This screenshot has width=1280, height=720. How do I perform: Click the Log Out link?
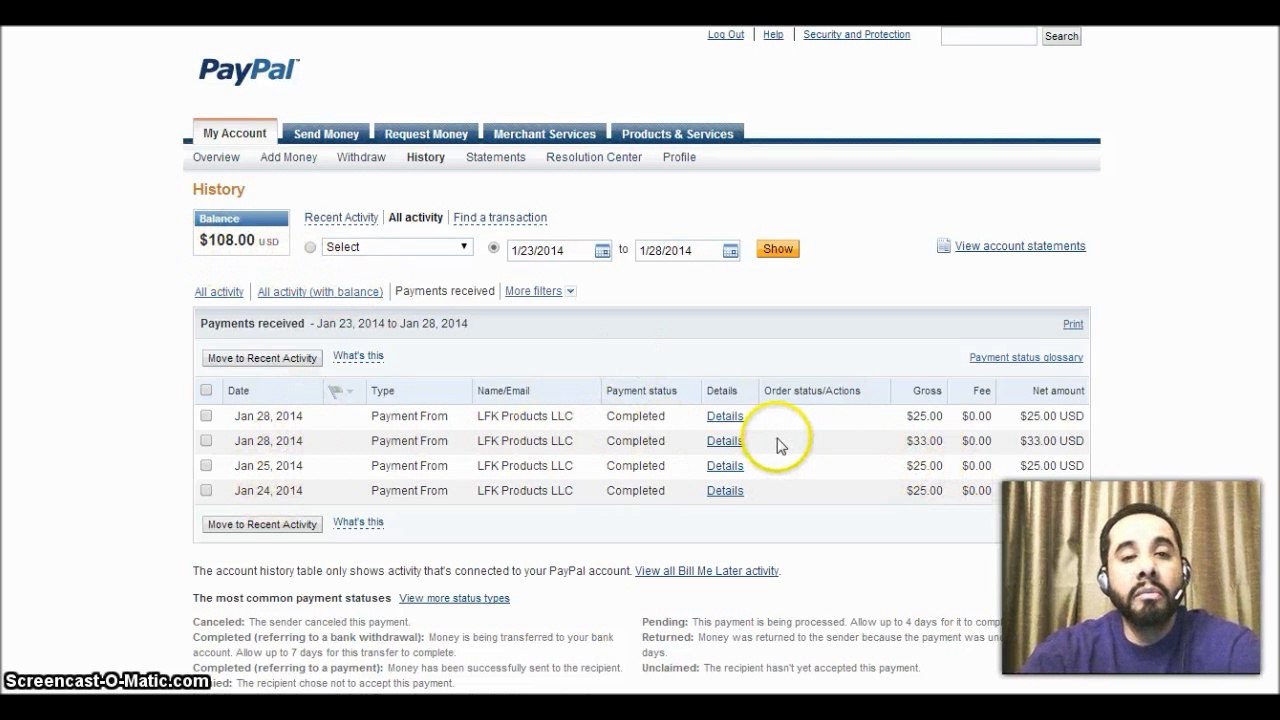(x=726, y=34)
